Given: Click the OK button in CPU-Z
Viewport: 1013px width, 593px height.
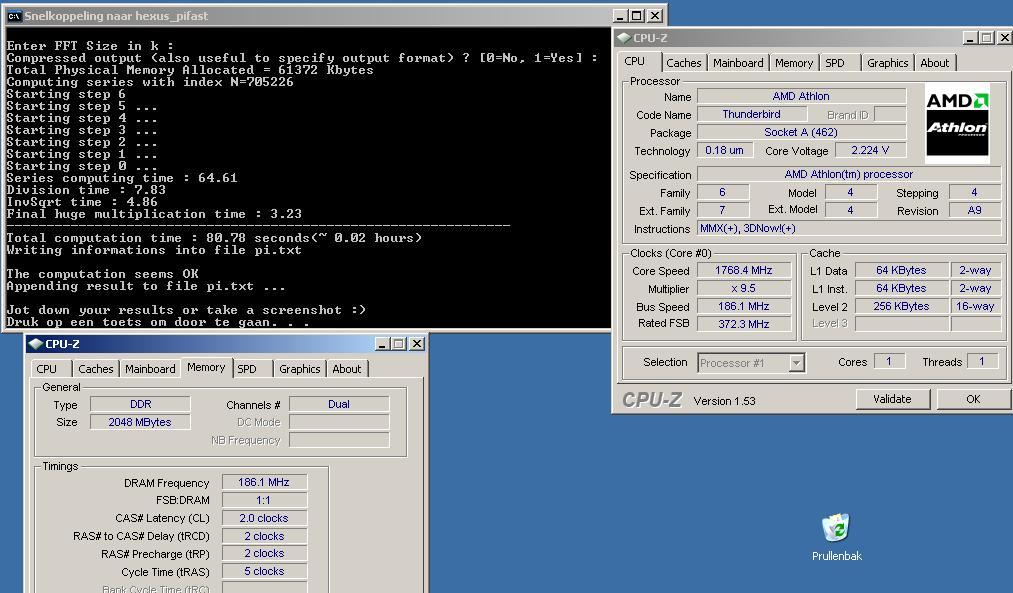Looking at the screenshot, I should coord(973,399).
